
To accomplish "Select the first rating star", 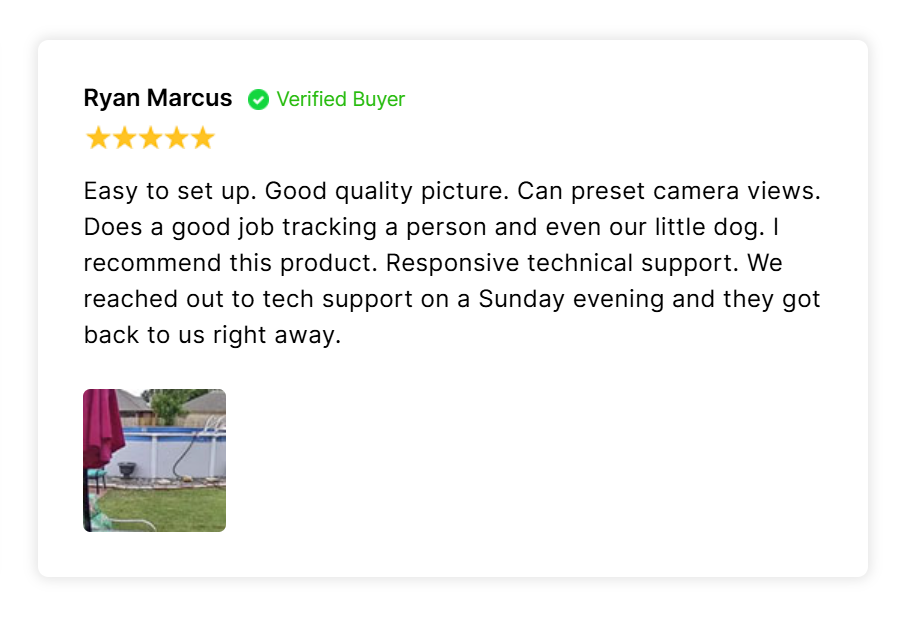I will (98, 138).
